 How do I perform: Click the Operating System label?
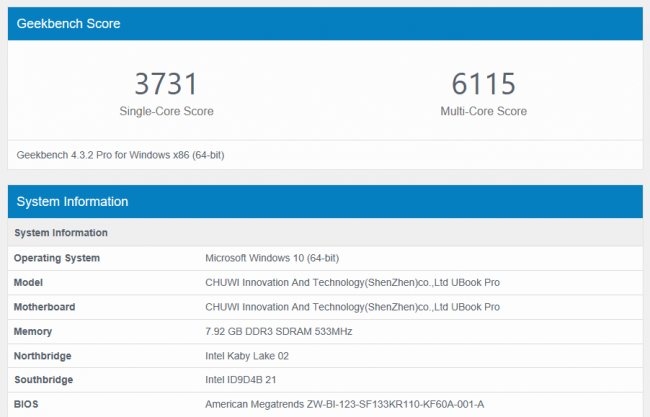[57, 258]
